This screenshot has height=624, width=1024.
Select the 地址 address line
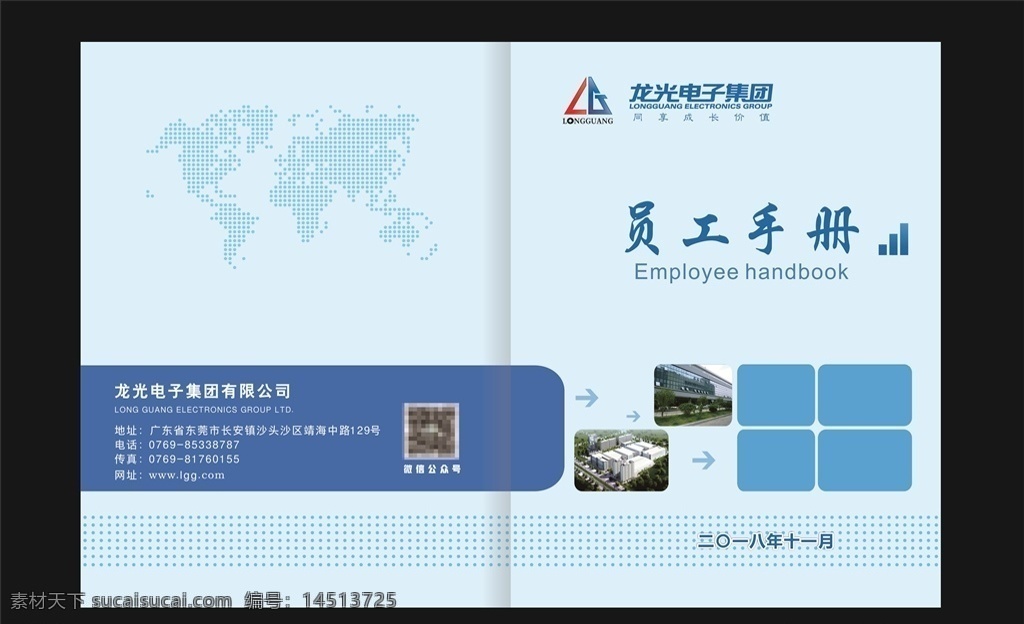coord(248,430)
